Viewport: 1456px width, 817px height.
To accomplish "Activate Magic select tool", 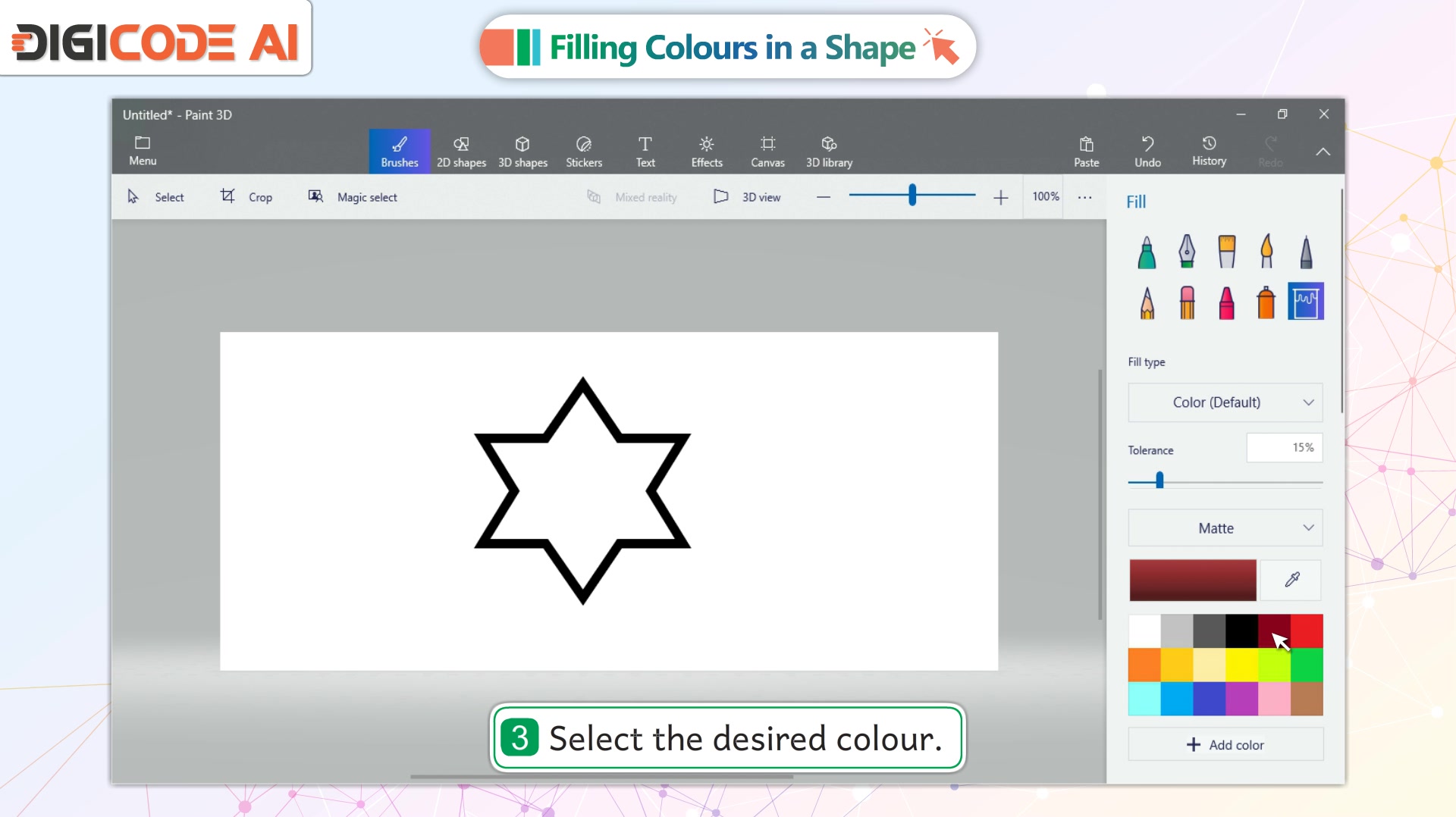I will [353, 197].
